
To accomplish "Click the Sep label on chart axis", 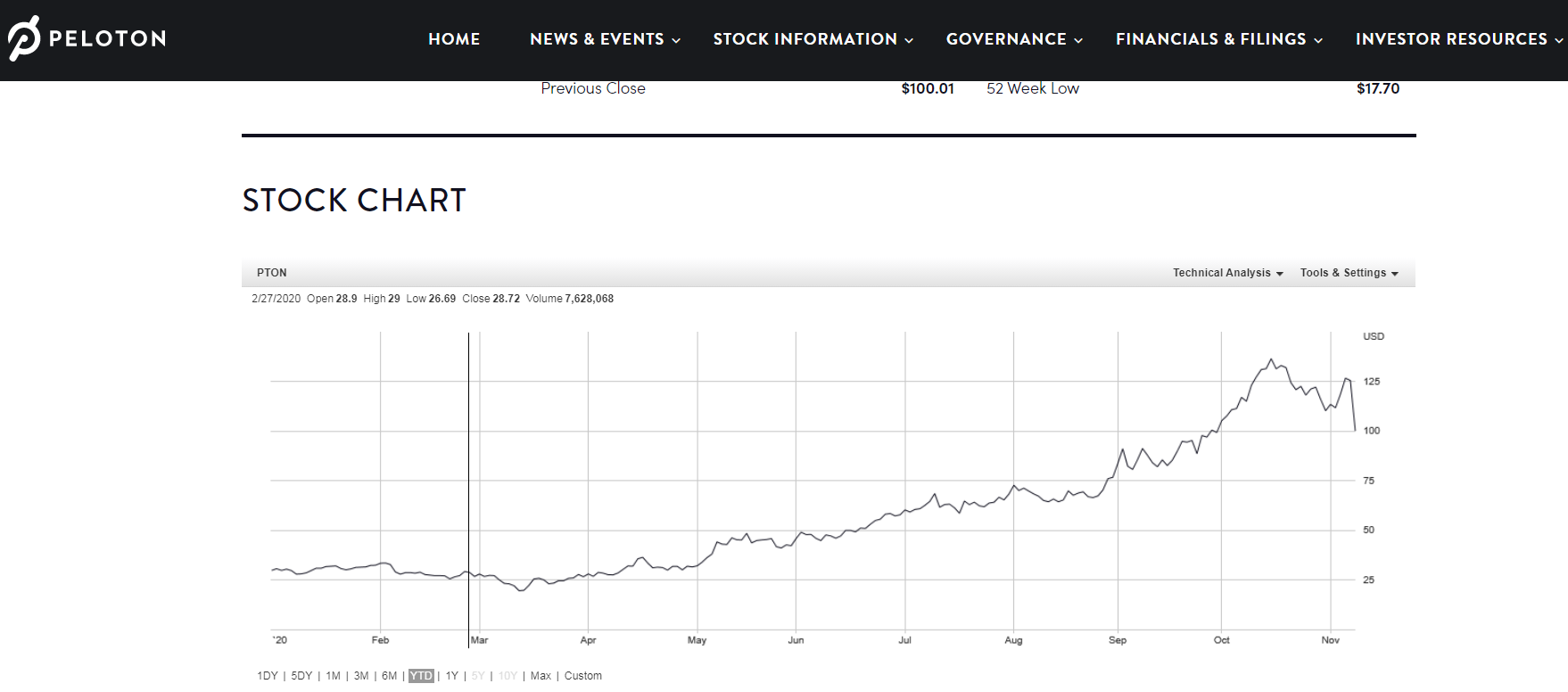I will [1118, 640].
